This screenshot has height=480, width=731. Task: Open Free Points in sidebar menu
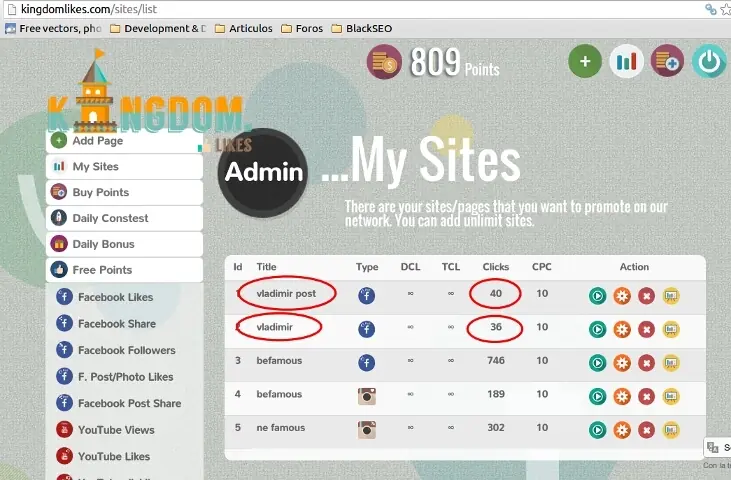coord(124,270)
